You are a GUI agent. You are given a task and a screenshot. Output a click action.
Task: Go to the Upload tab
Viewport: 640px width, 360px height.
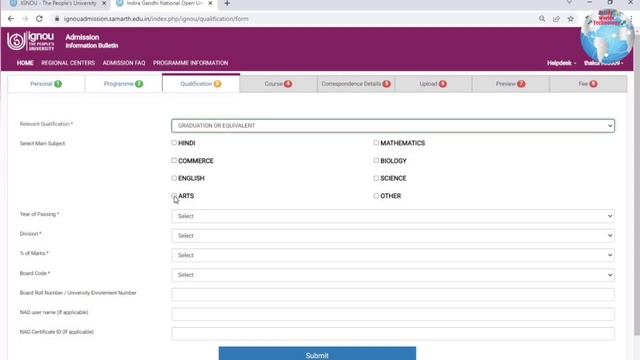(433, 84)
